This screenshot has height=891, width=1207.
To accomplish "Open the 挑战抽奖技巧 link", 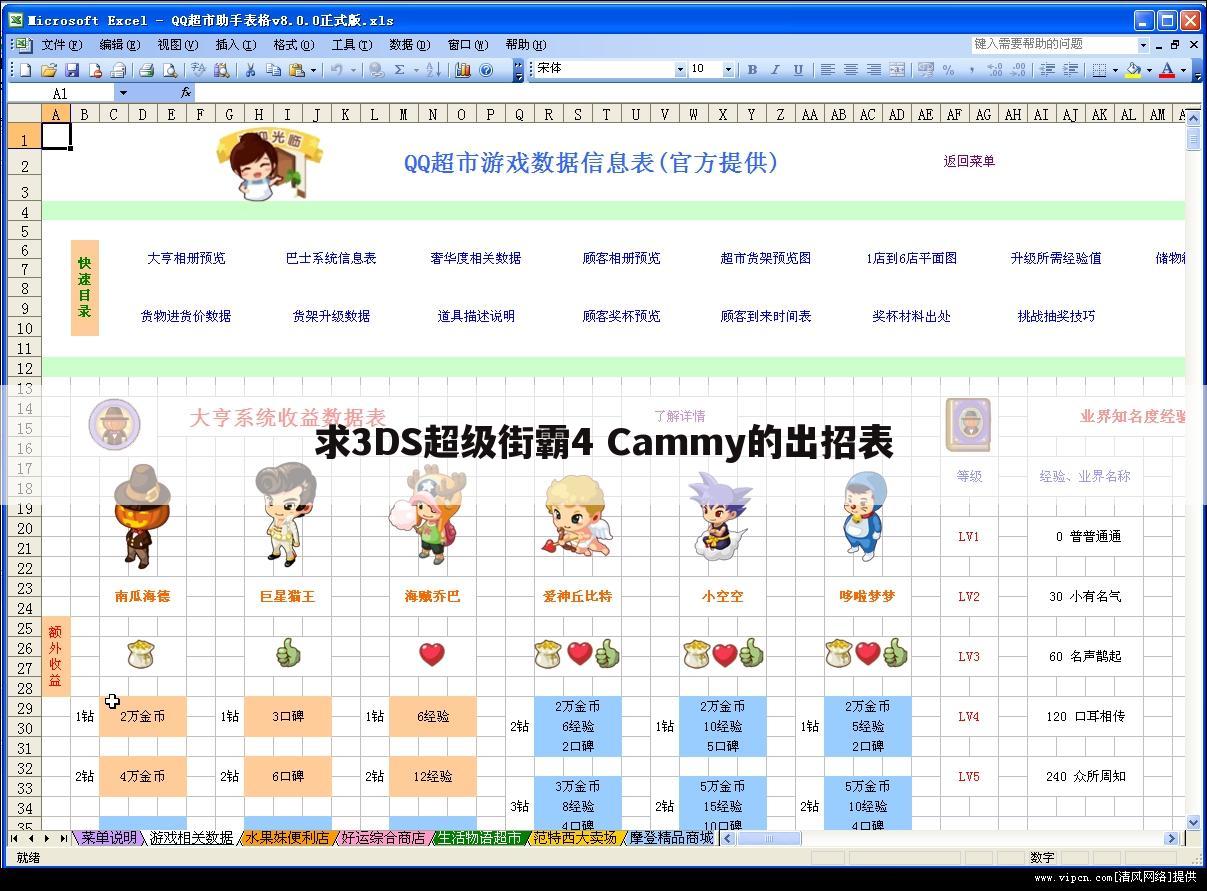I will [x=1056, y=316].
